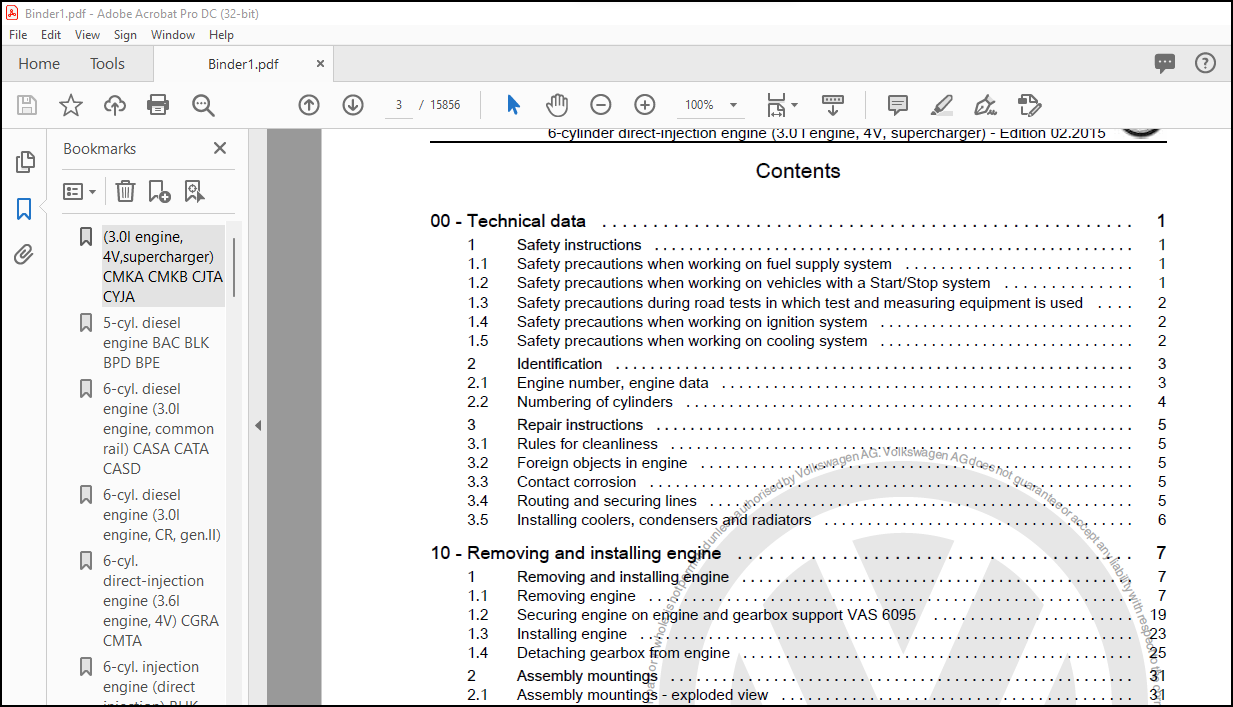
Task: Zoom out with the minus button
Action: pyautogui.click(x=601, y=105)
